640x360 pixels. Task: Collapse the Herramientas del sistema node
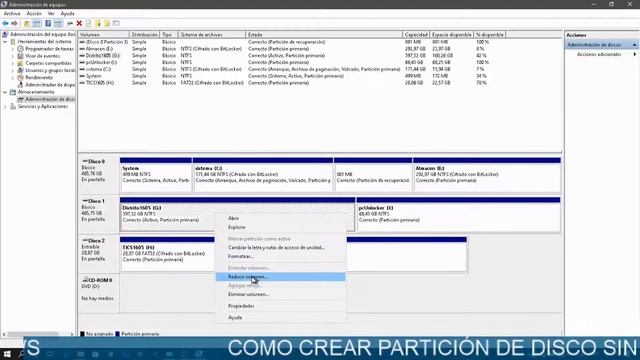pos(5,42)
